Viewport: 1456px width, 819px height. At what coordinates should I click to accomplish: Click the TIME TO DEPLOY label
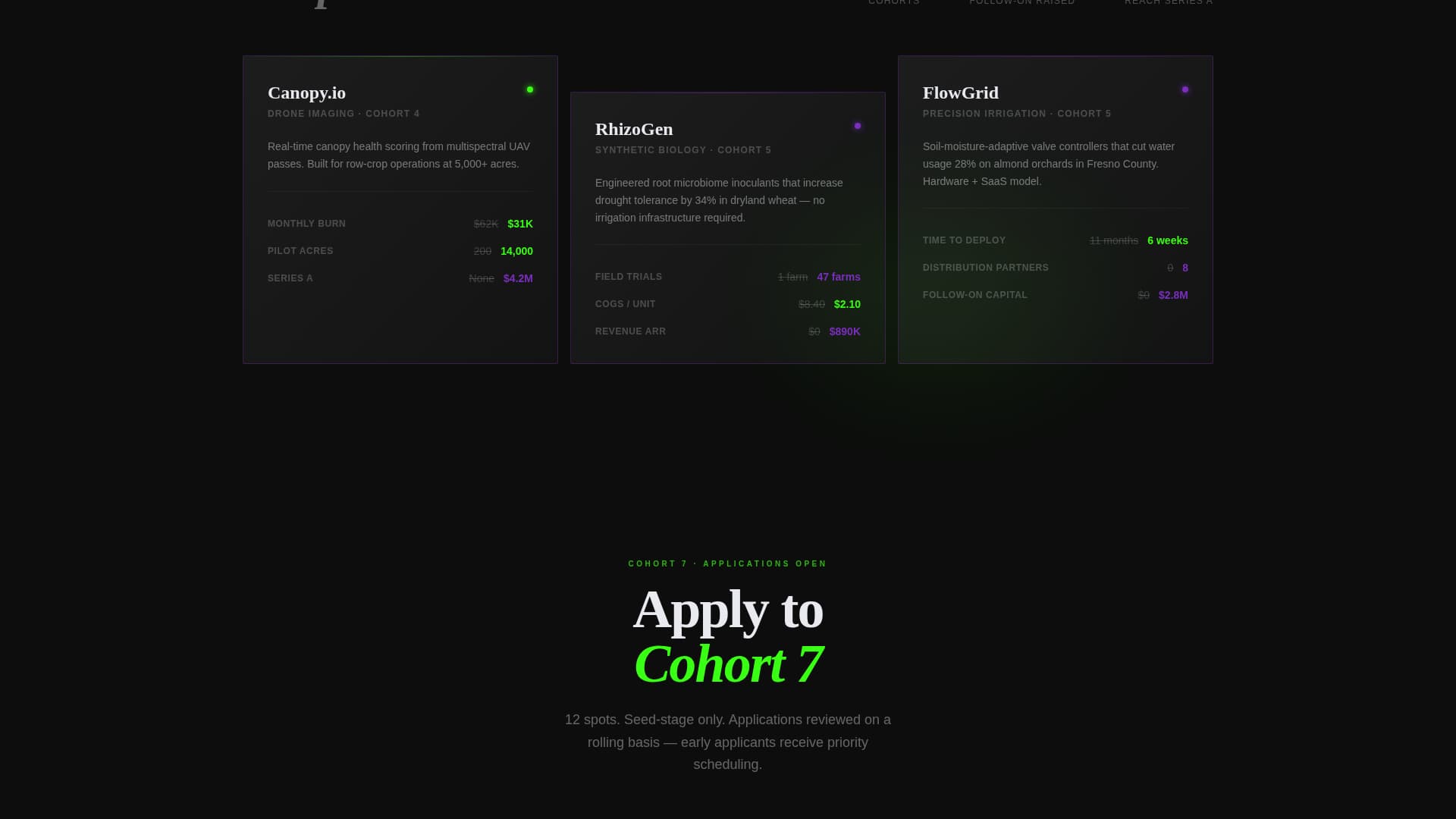pos(964,240)
